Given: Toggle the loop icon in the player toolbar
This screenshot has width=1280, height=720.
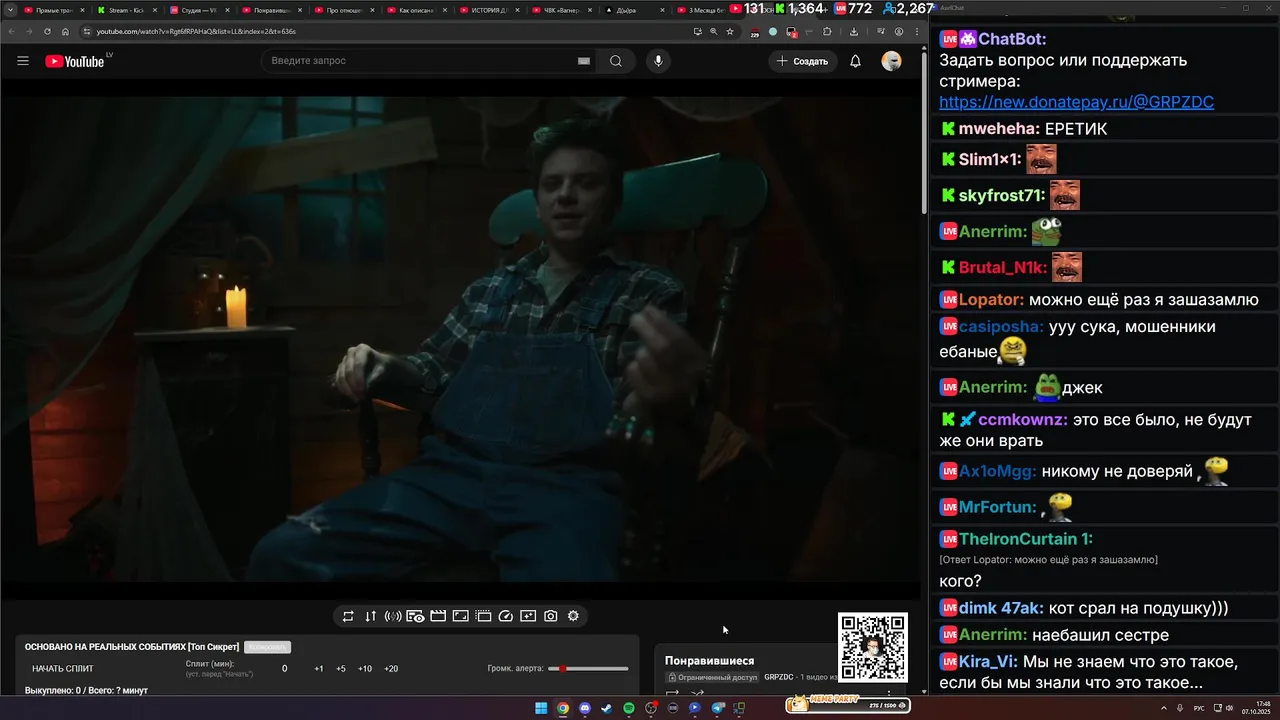Looking at the screenshot, I should [348, 616].
